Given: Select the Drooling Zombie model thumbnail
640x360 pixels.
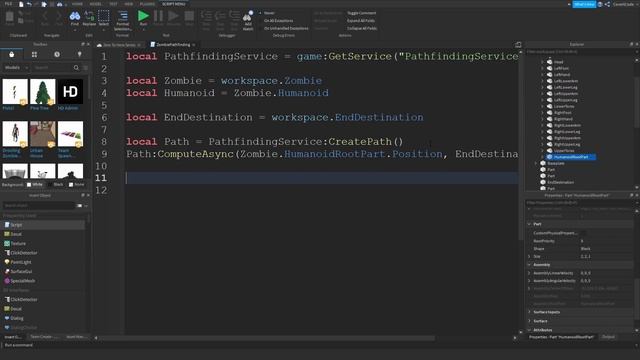Looking at the screenshot, I should [x=15, y=134].
